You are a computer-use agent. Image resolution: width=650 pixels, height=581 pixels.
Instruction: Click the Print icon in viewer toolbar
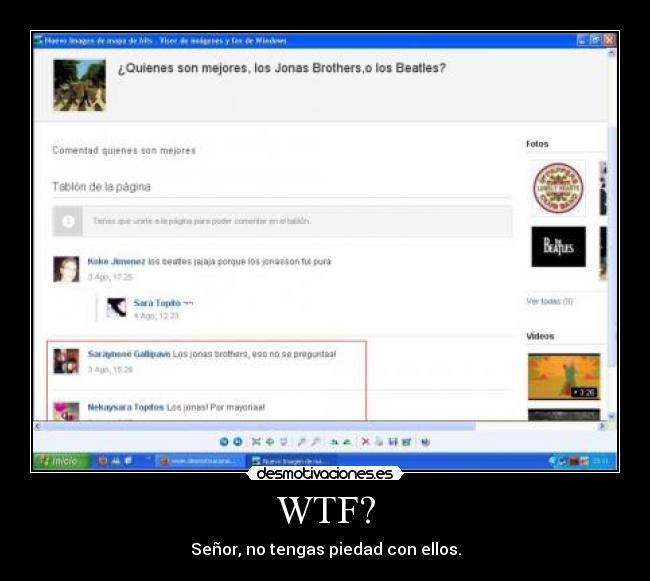(x=379, y=442)
